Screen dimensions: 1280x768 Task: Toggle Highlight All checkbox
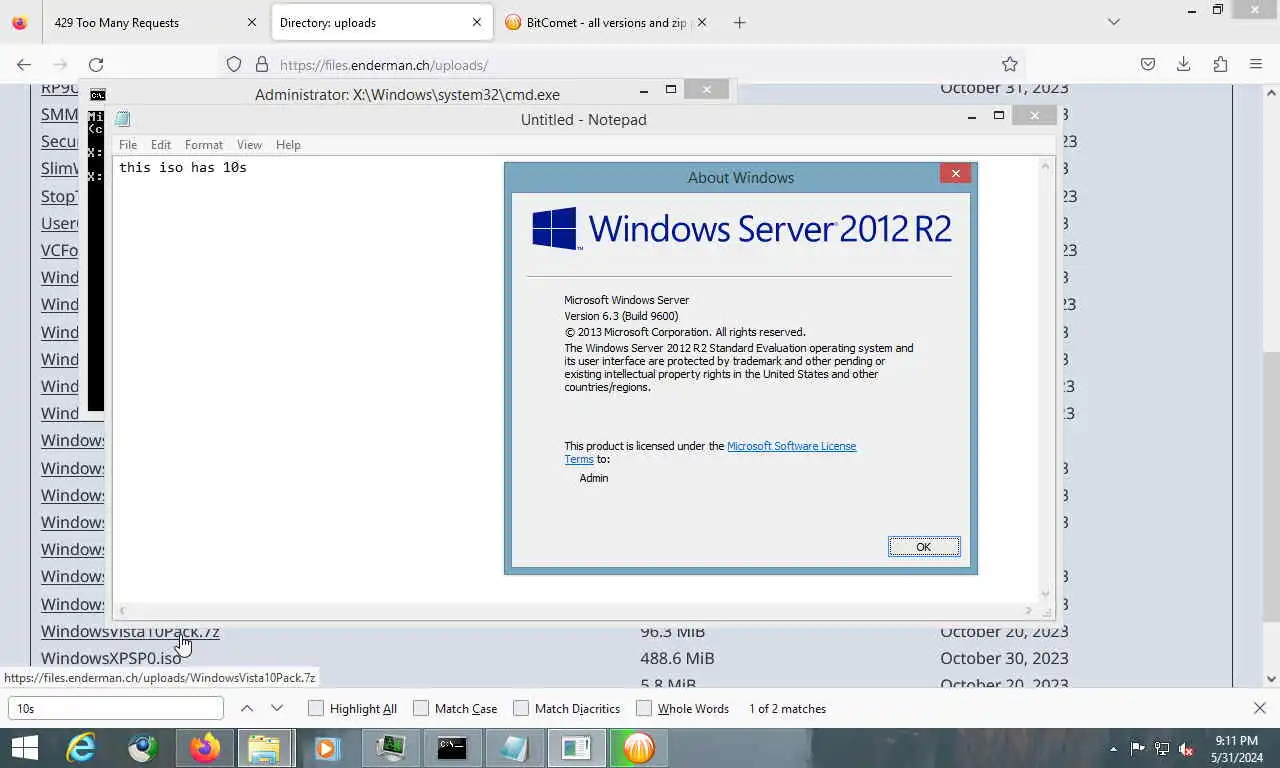click(x=316, y=708)
